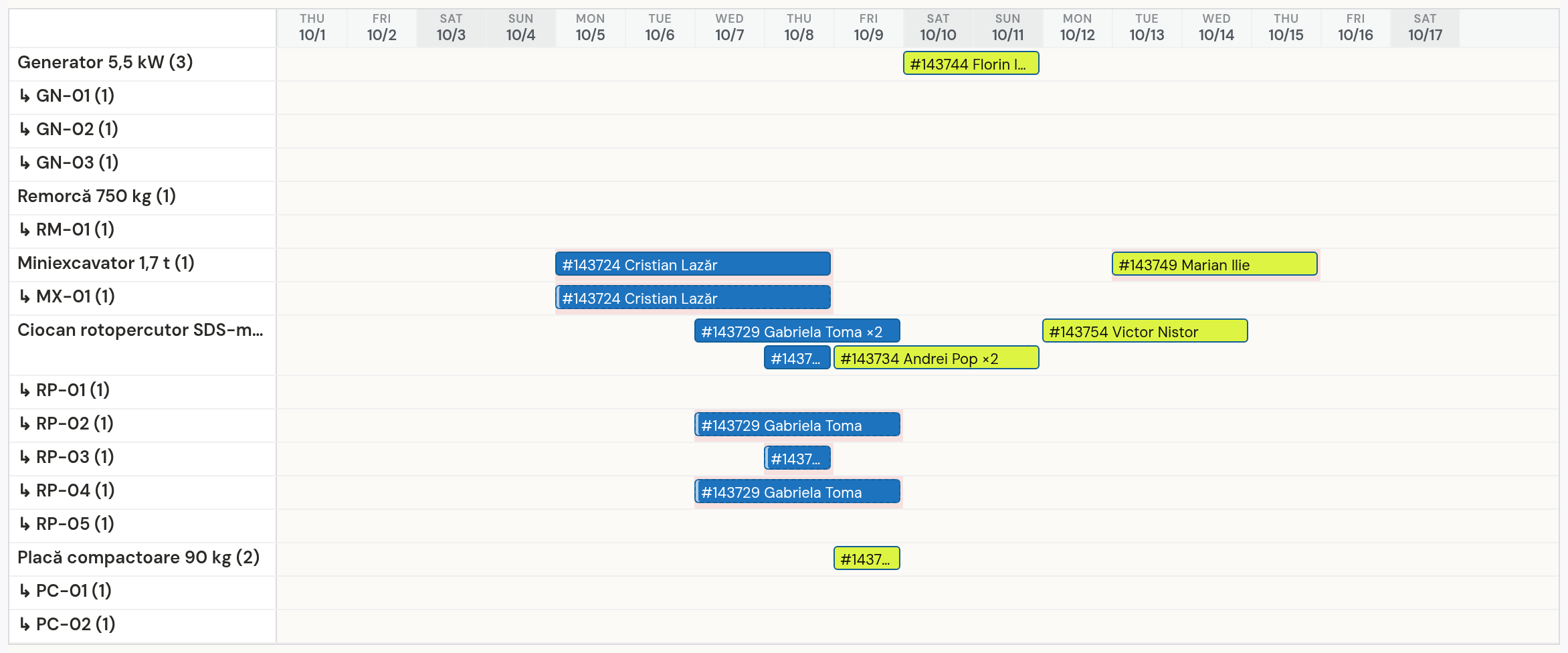Choose the SAT 10/17 date header
Viewport: 1568px width, 653px height.
tap(1426, 28)
